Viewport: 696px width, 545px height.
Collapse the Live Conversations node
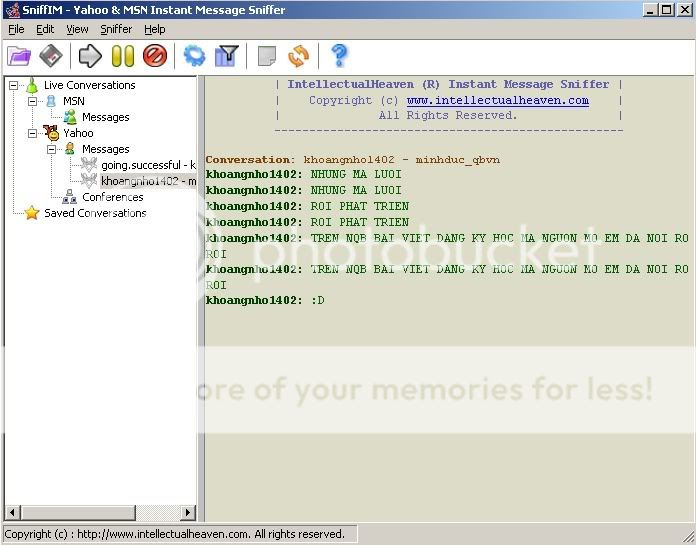14,85
